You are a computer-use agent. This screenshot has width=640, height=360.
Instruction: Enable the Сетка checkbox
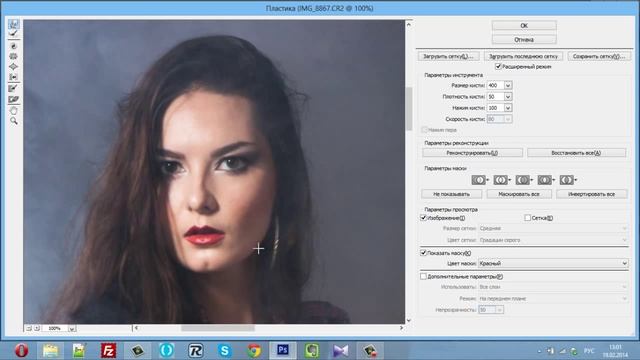527,218
